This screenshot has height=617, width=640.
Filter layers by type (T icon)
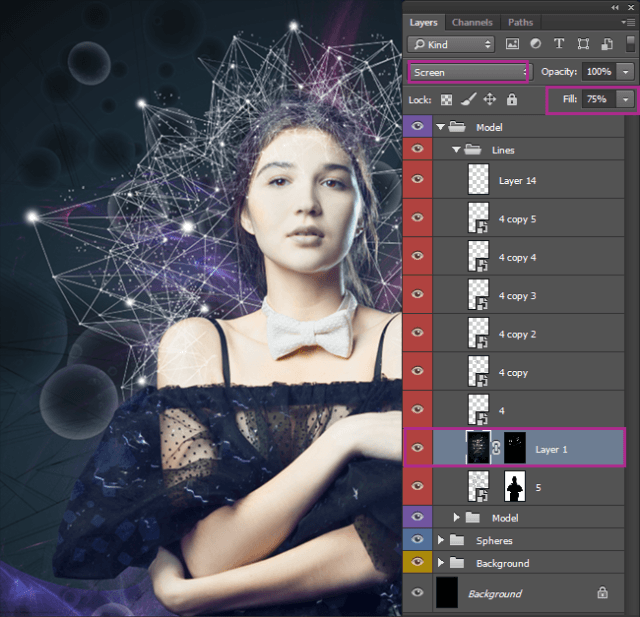click(x=559, y=44)
